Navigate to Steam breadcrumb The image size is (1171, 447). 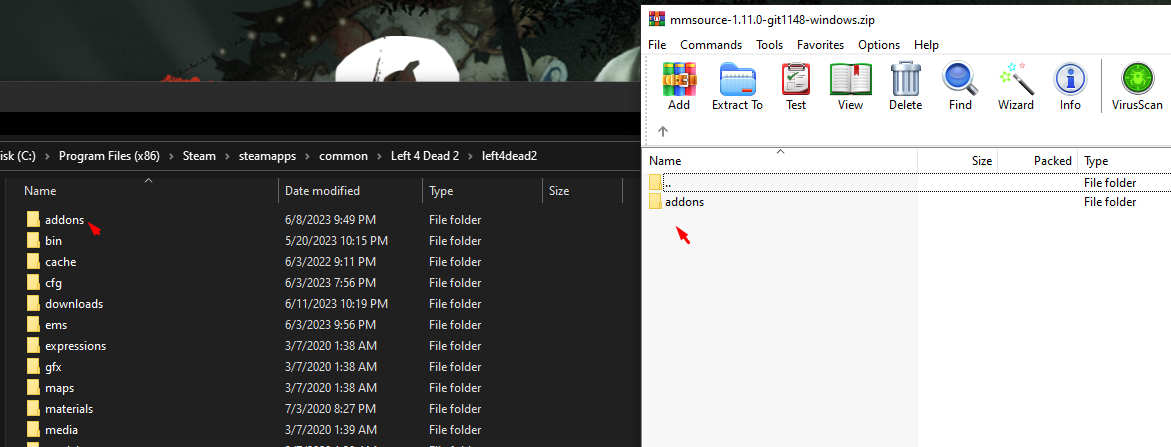199,156
